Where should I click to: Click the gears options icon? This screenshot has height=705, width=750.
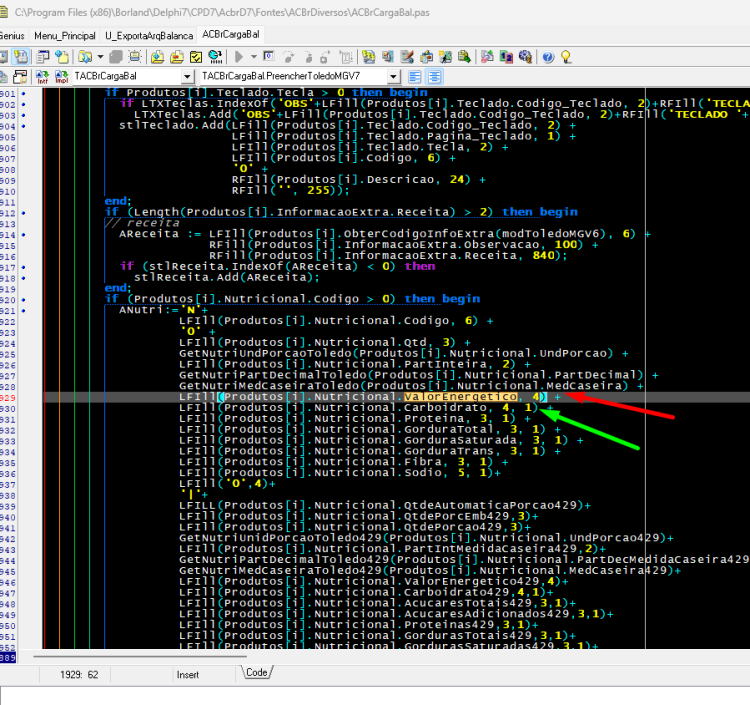click(525, 57)
